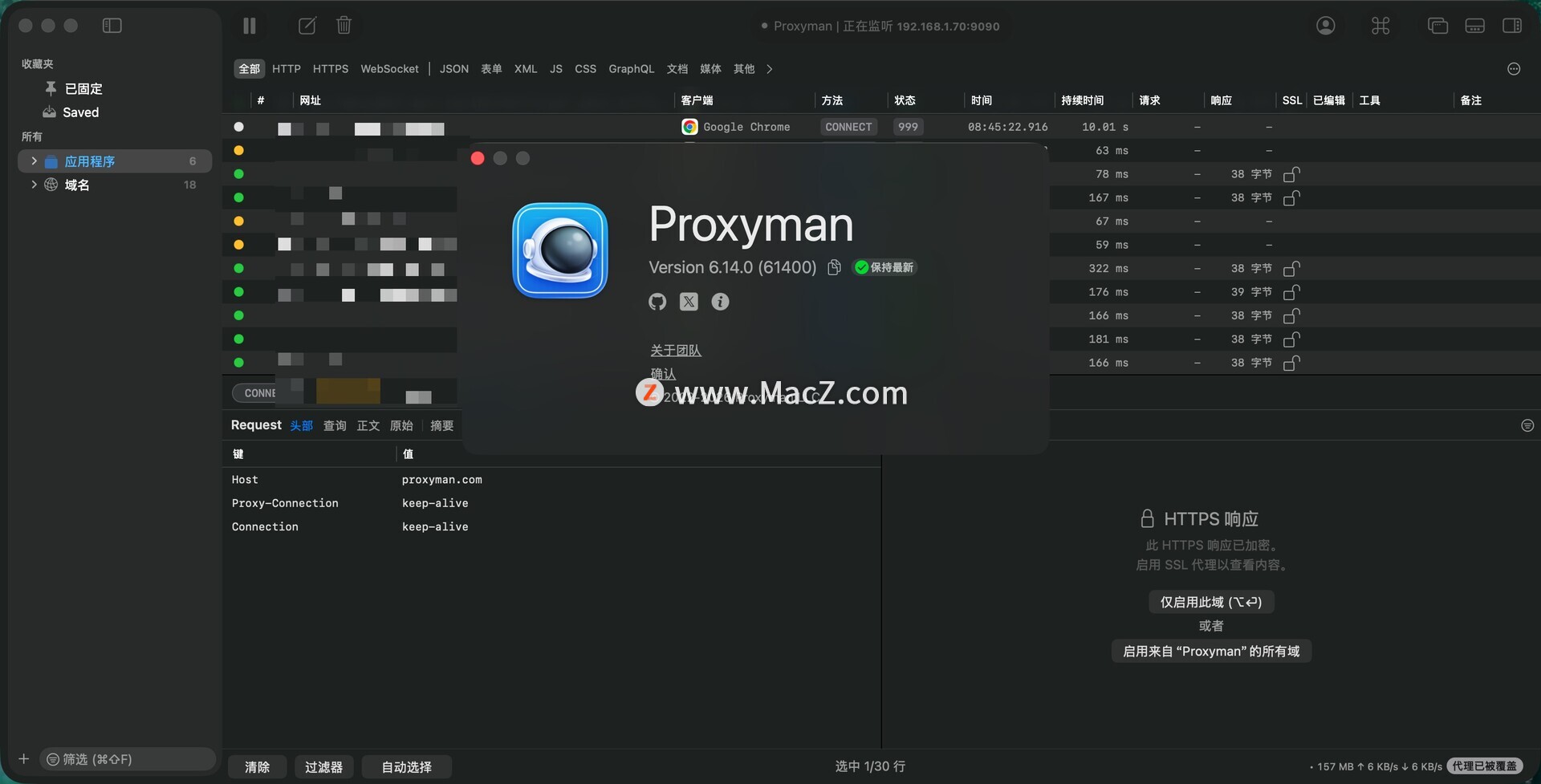
Task: Filter by JSON content
Action: click(454, 69)
